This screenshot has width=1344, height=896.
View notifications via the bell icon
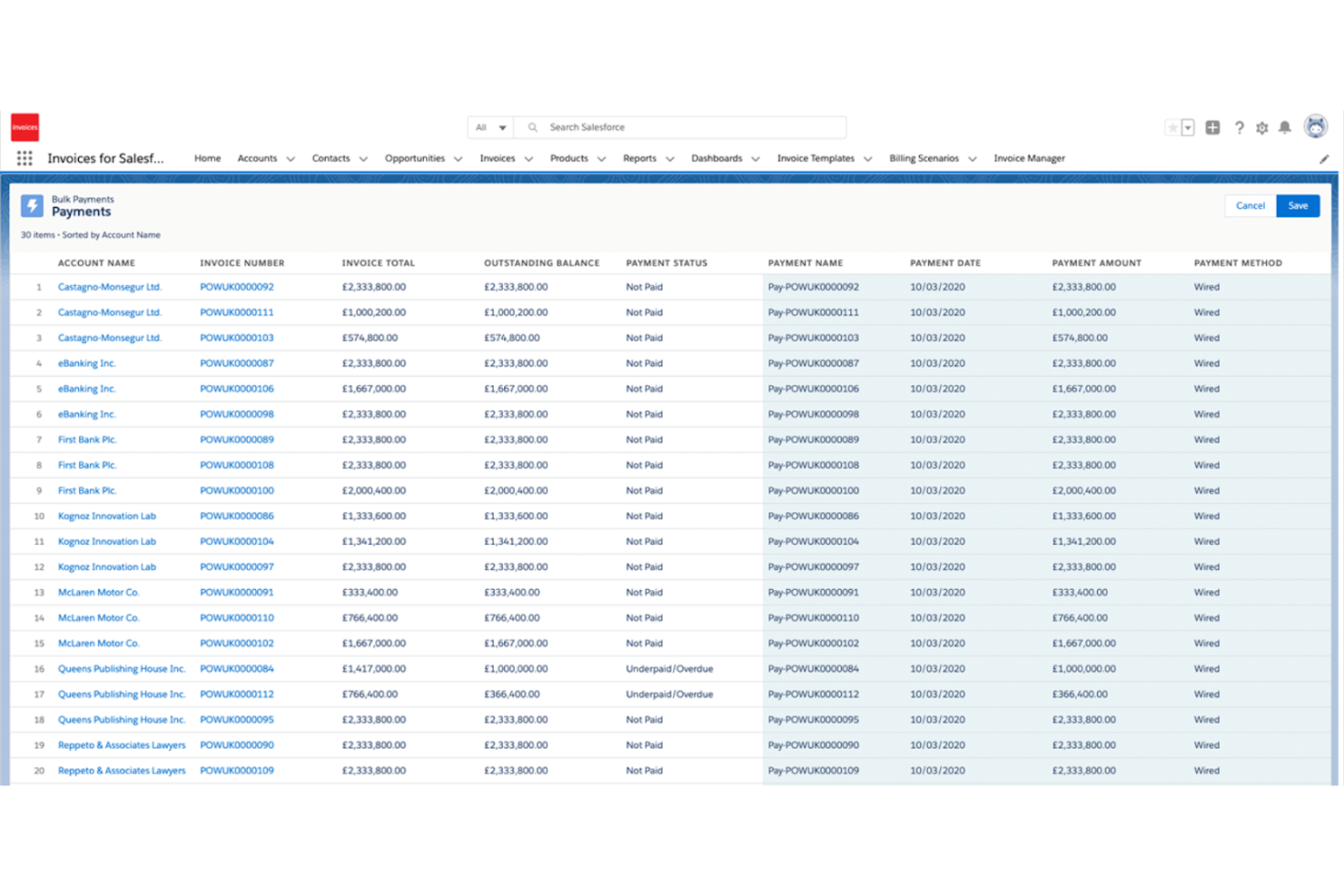click(x=1285, y=127)
